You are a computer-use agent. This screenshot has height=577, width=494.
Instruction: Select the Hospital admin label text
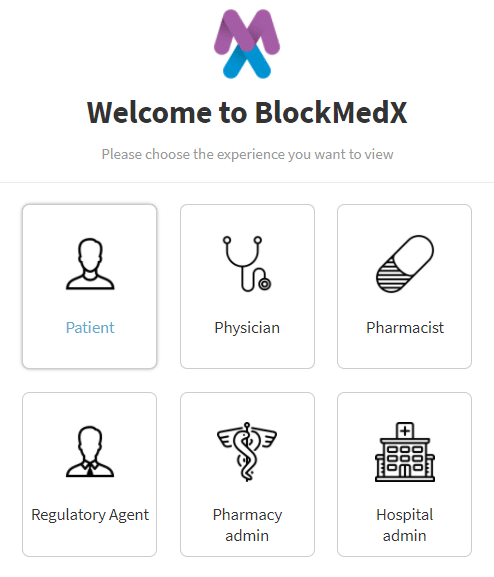(x=405, y=525)
